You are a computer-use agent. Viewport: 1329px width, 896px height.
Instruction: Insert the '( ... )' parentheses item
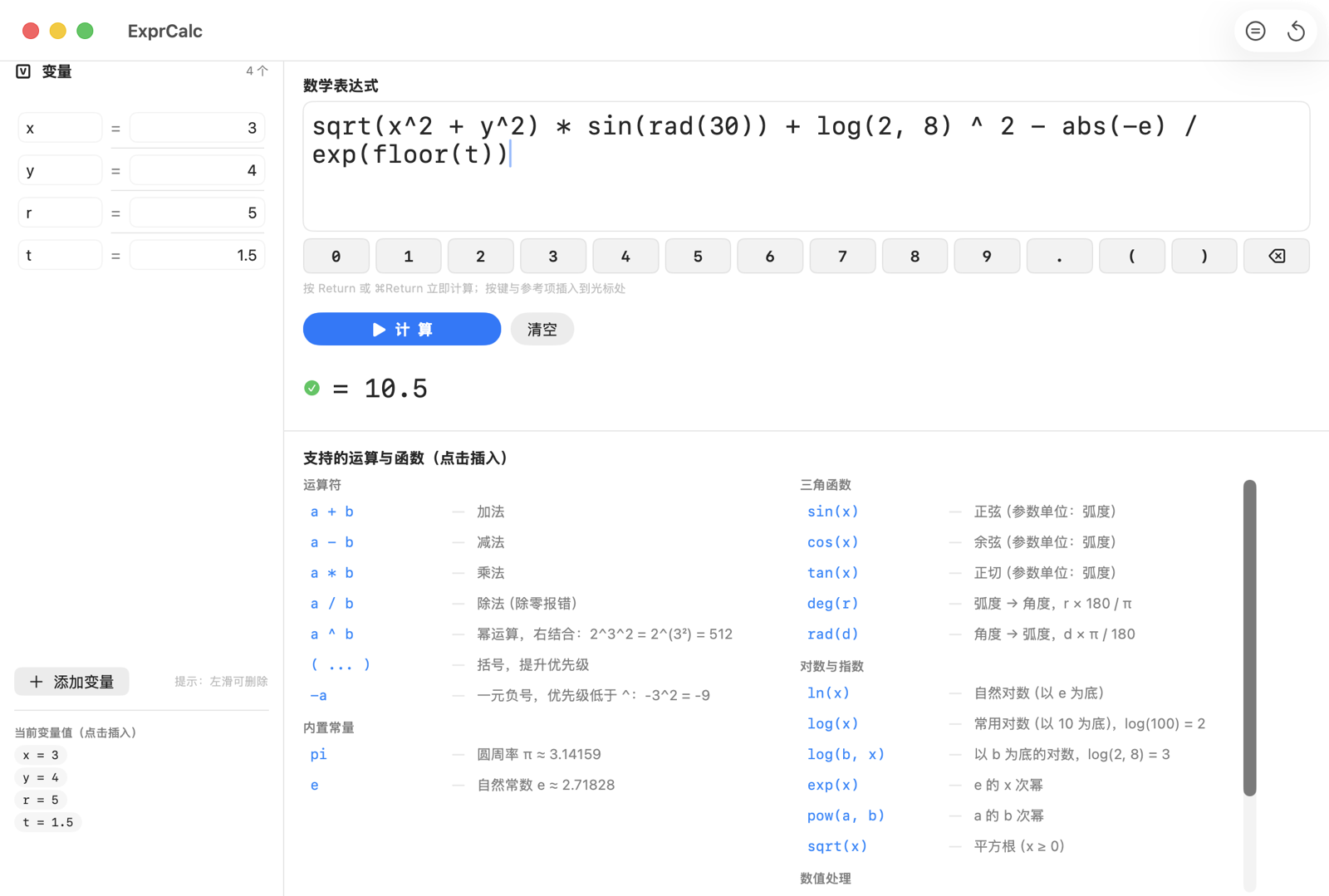(x=341, y=664)
